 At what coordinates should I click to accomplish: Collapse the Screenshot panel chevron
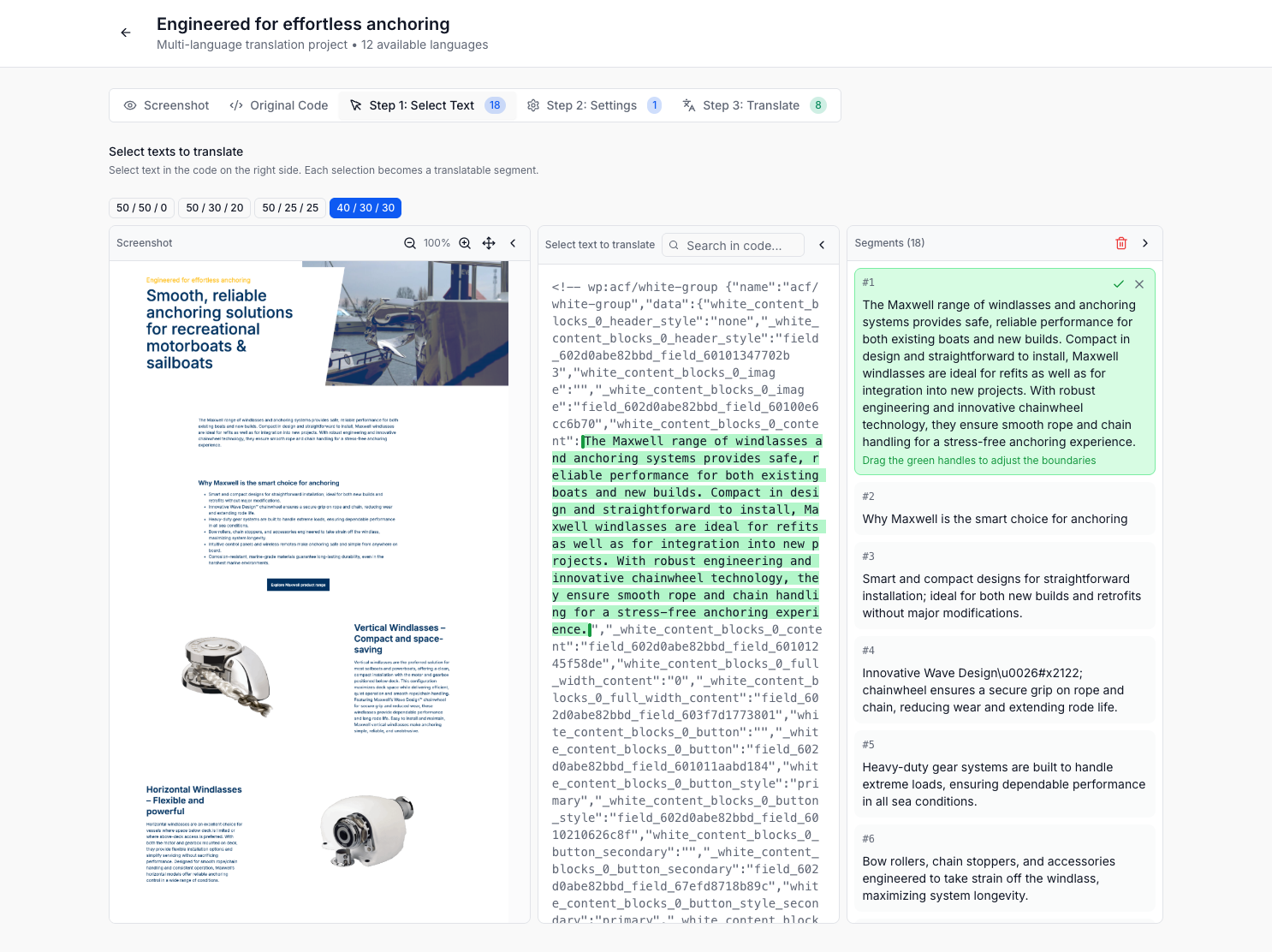click(x=513, y=243)
